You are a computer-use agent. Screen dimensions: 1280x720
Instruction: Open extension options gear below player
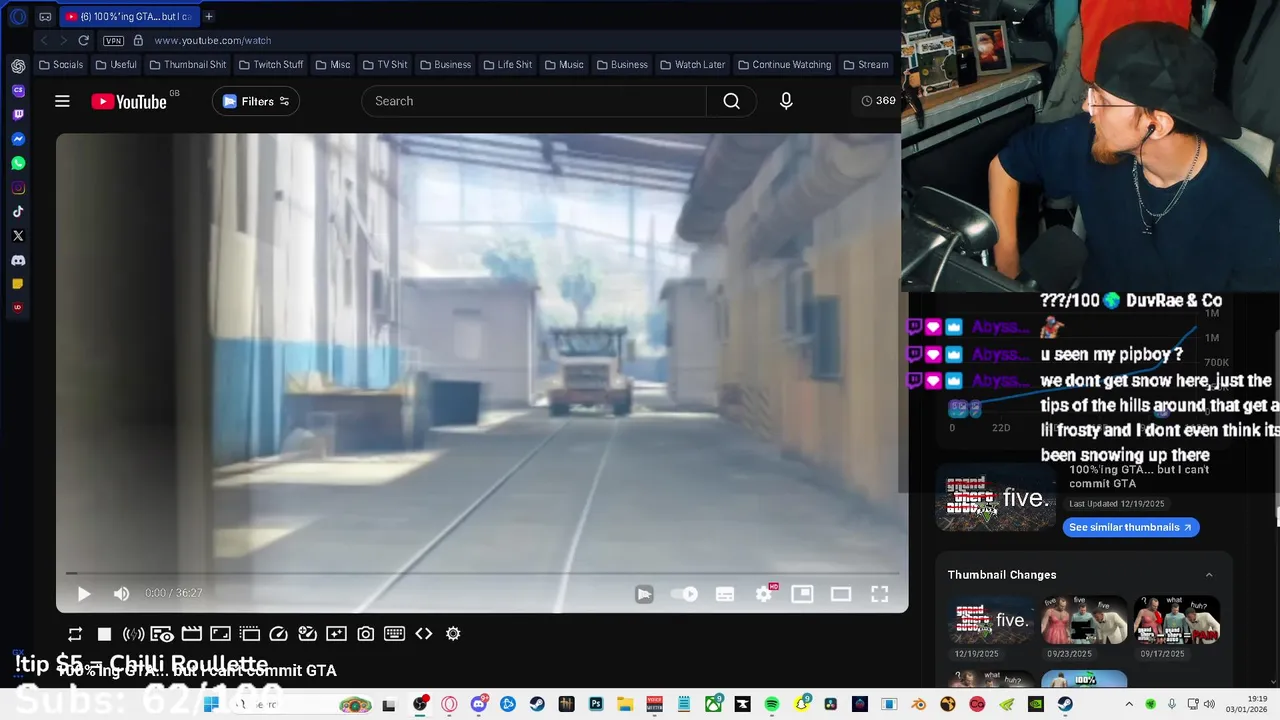[x=453, y=634]
